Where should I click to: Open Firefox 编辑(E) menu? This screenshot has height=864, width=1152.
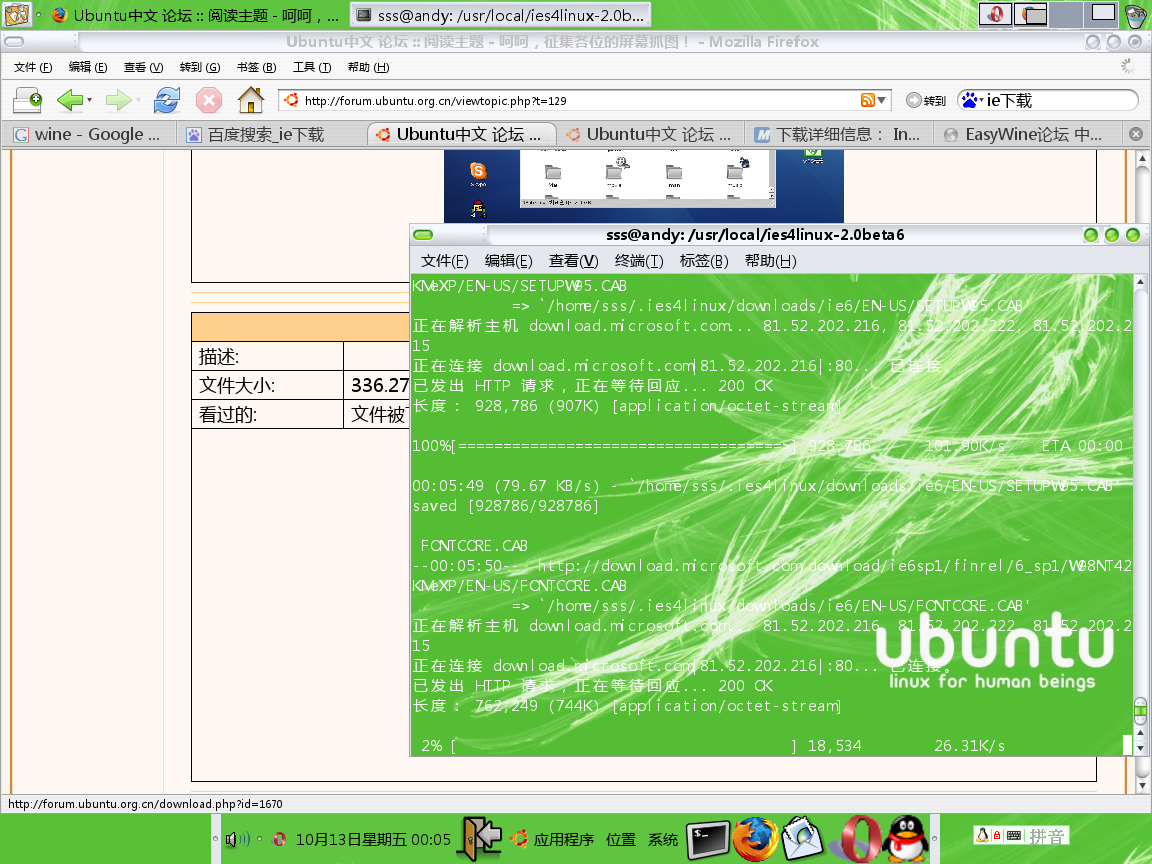(x=87, y=67)
